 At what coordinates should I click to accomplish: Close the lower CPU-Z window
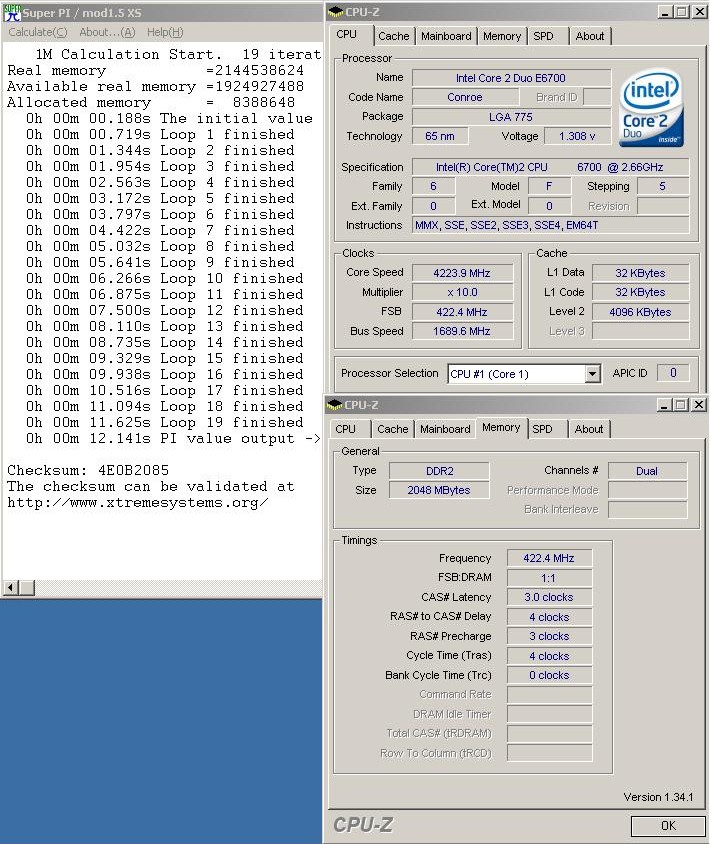click(x=698, y=405)
